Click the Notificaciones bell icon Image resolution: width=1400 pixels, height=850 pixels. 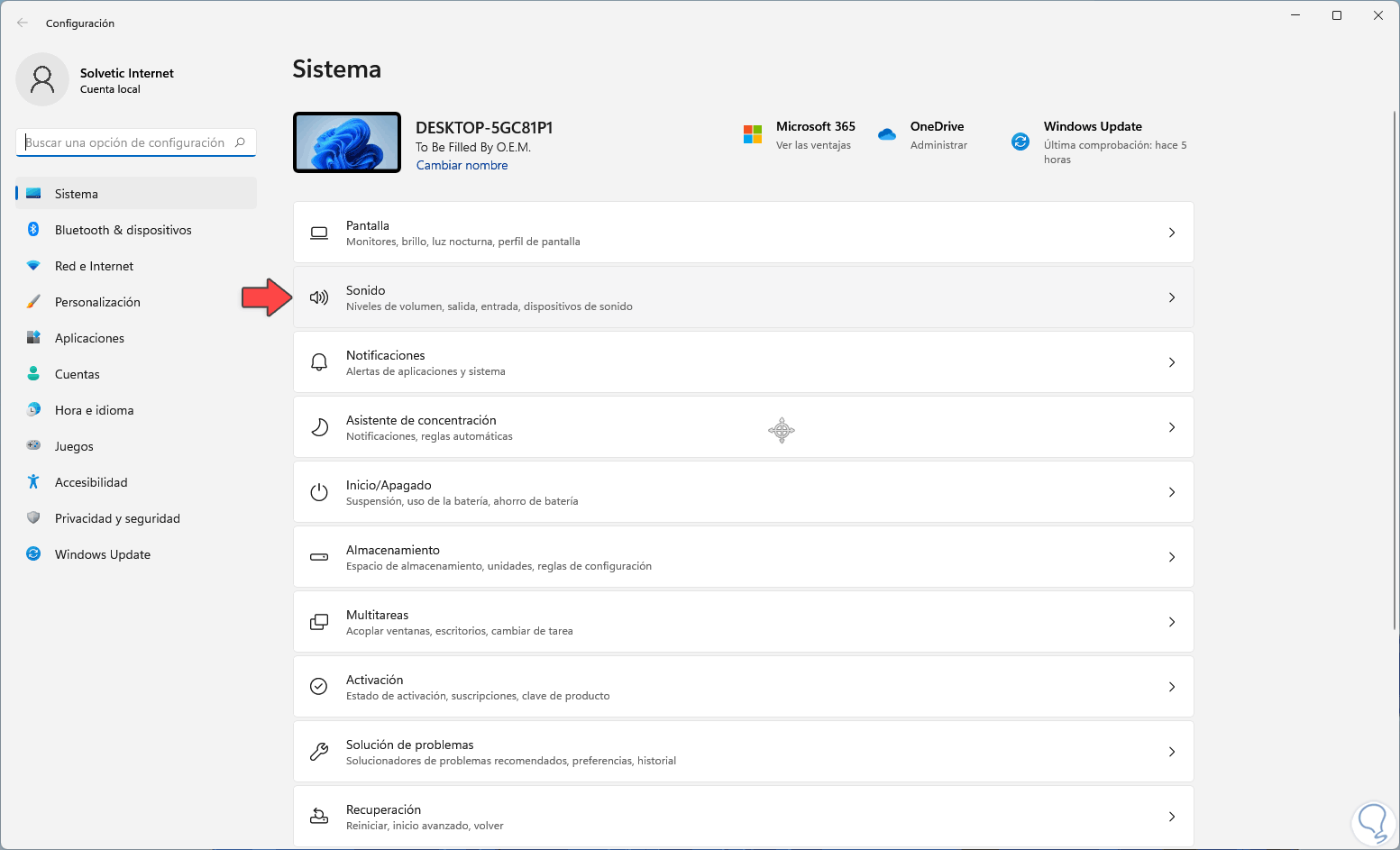319,362
